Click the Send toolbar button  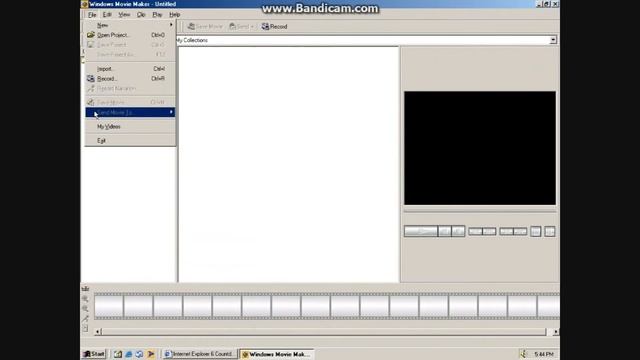[x=241, y=27]
